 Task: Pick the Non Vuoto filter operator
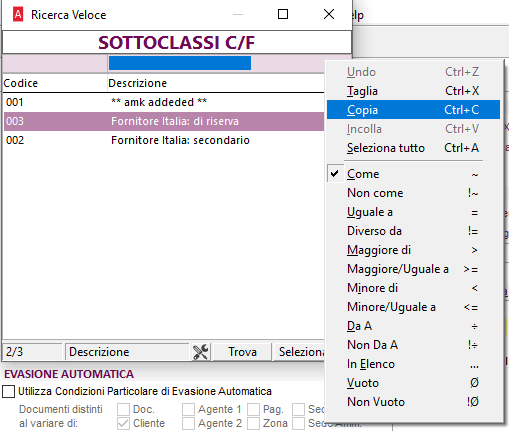pyautogui.click(x=413, y=402)
